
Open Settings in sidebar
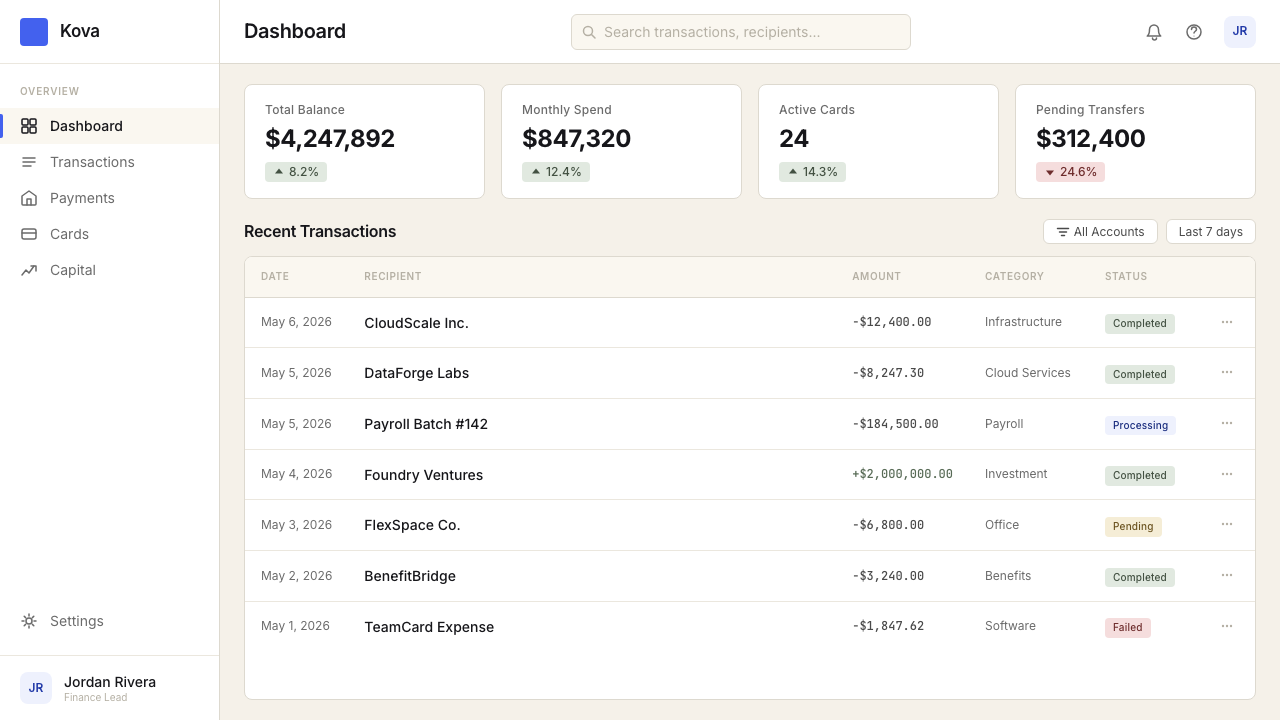point(110,621)
